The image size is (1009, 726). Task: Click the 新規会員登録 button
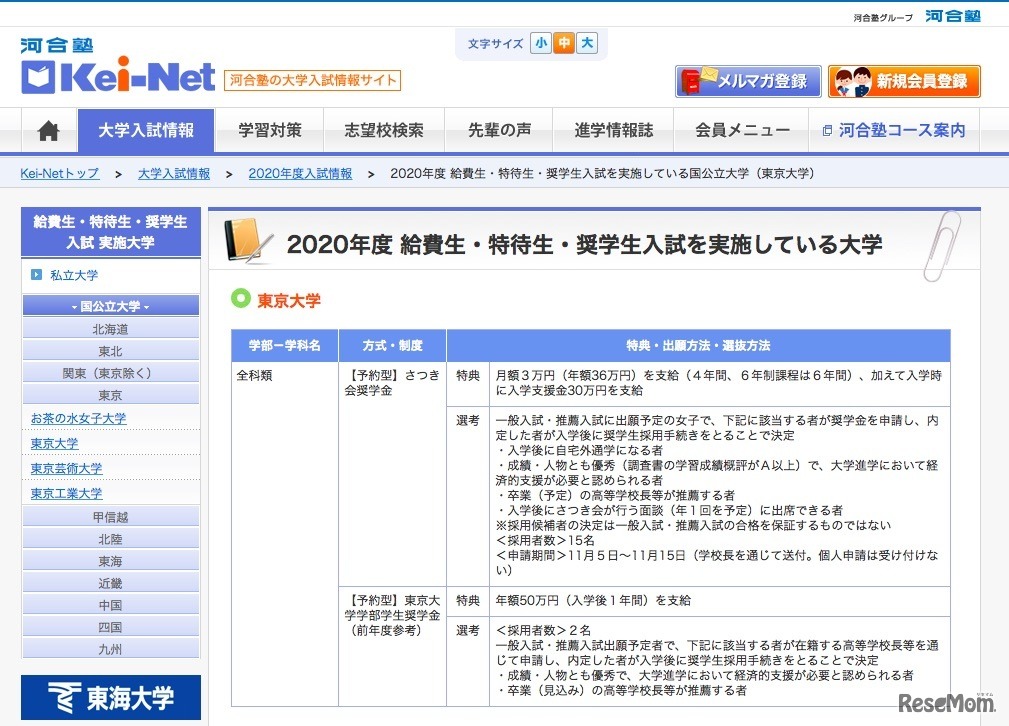pos(904,81)
